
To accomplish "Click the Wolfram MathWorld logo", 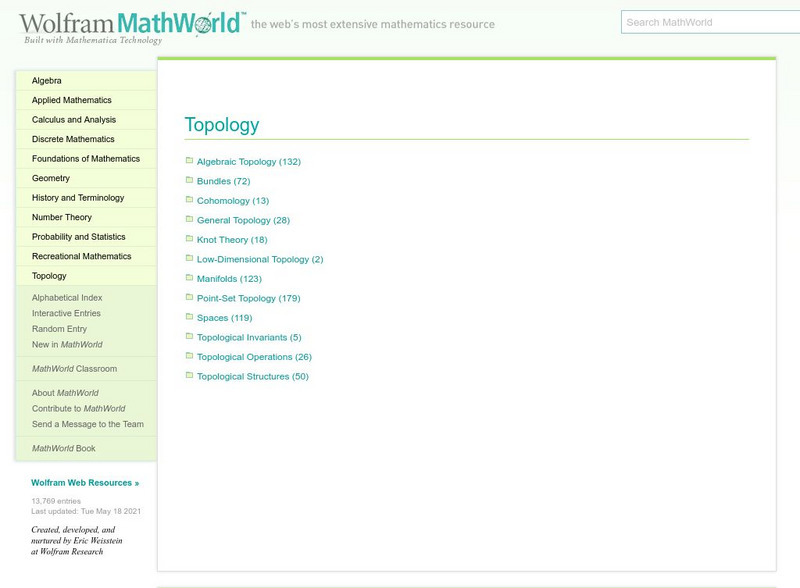I will coord(133,28).
